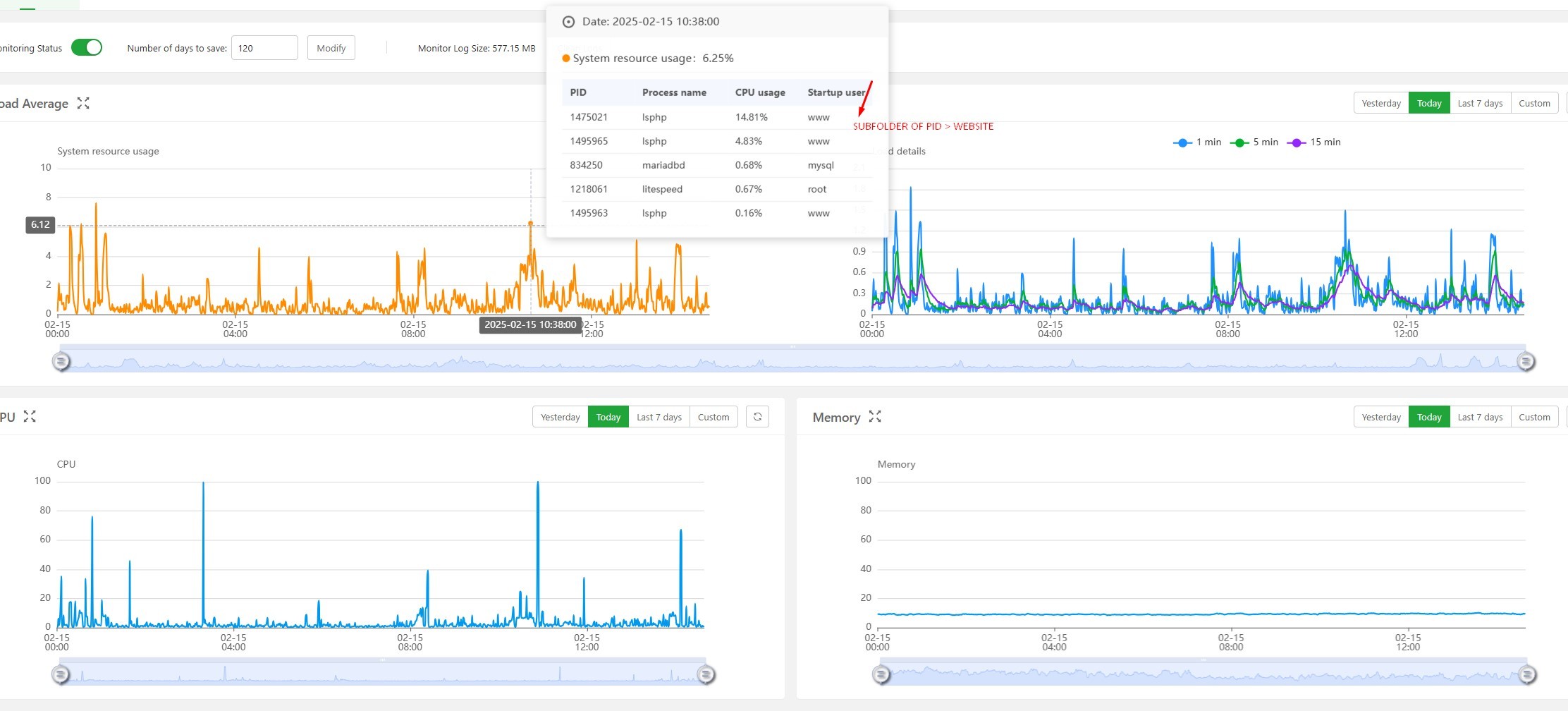This screenshot has height=711, width=1568.
Task: Show Yesterday's data for Memory chart
Action: coord(1381,417)
